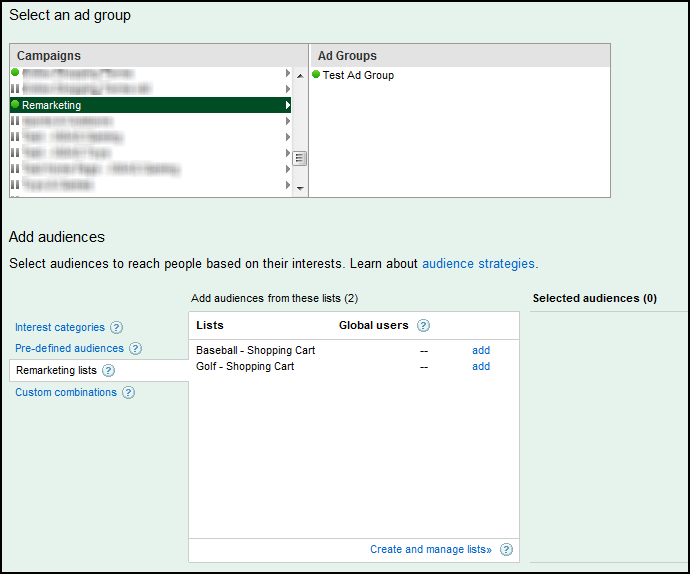
Task: Open Pre-defined audiences tab
Action: pos(70,348)
